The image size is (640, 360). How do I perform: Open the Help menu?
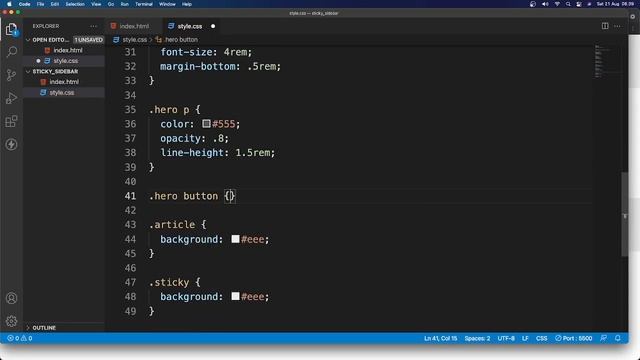click(x=187, y=4)
